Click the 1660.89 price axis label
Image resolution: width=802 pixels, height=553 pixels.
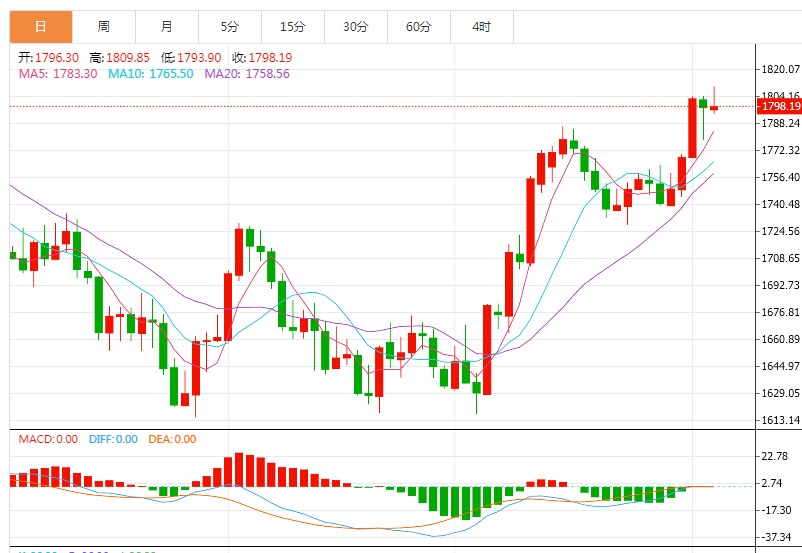(781, 340)
